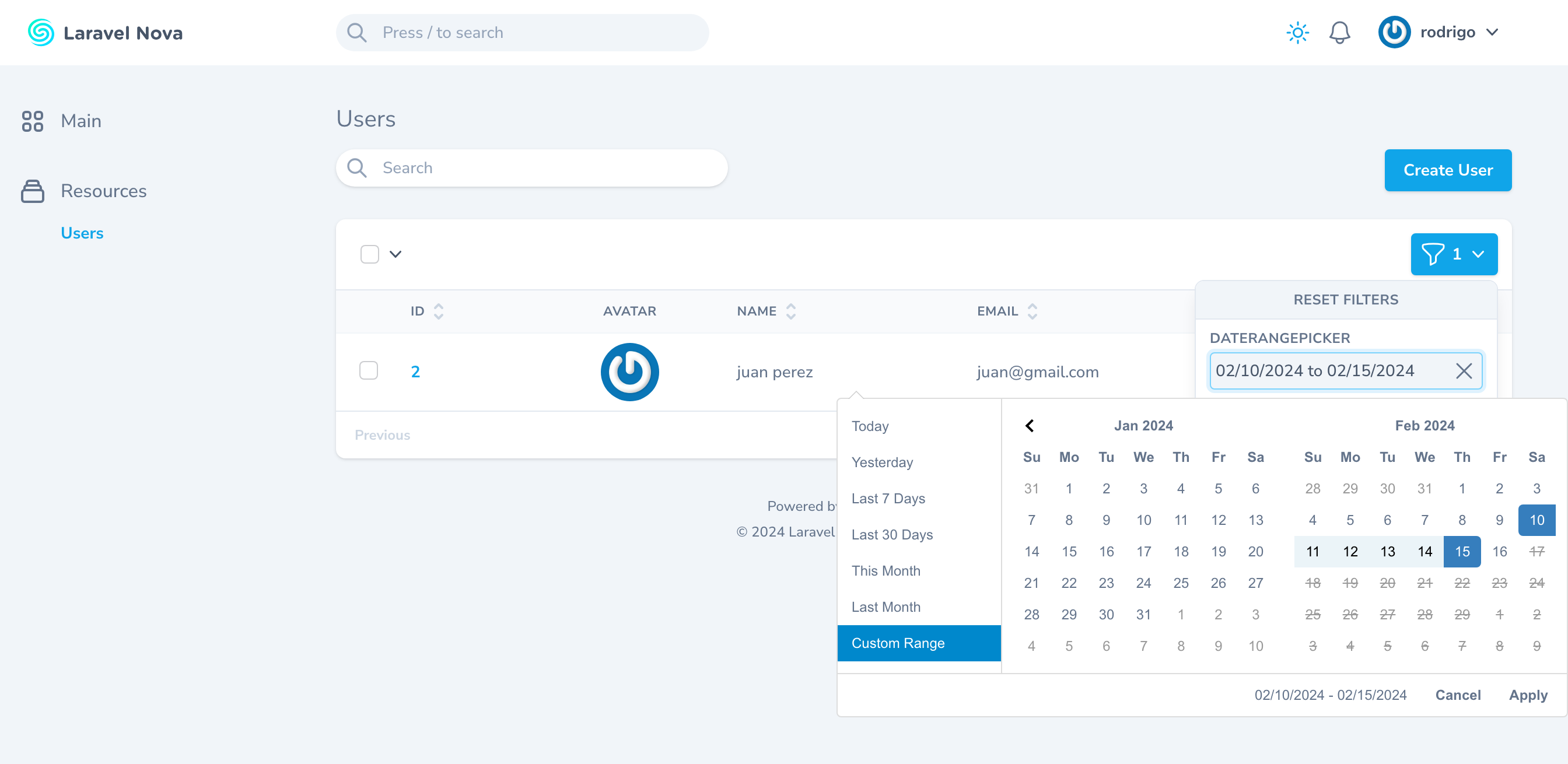The image size is (1568, 764).
Task: Pick February 15 on the calendar
Action: tap(1462, 551)
